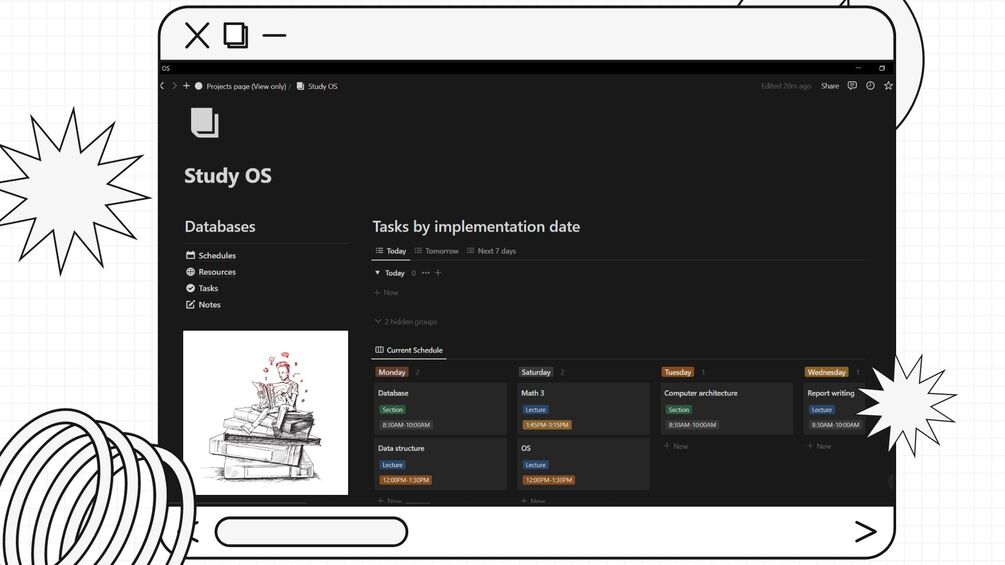Image resolution: width=1005 pixels, height=565 pixels.
Task: Click Projects page breadcrumb circle icon
Action: click(x=199, y=86)
